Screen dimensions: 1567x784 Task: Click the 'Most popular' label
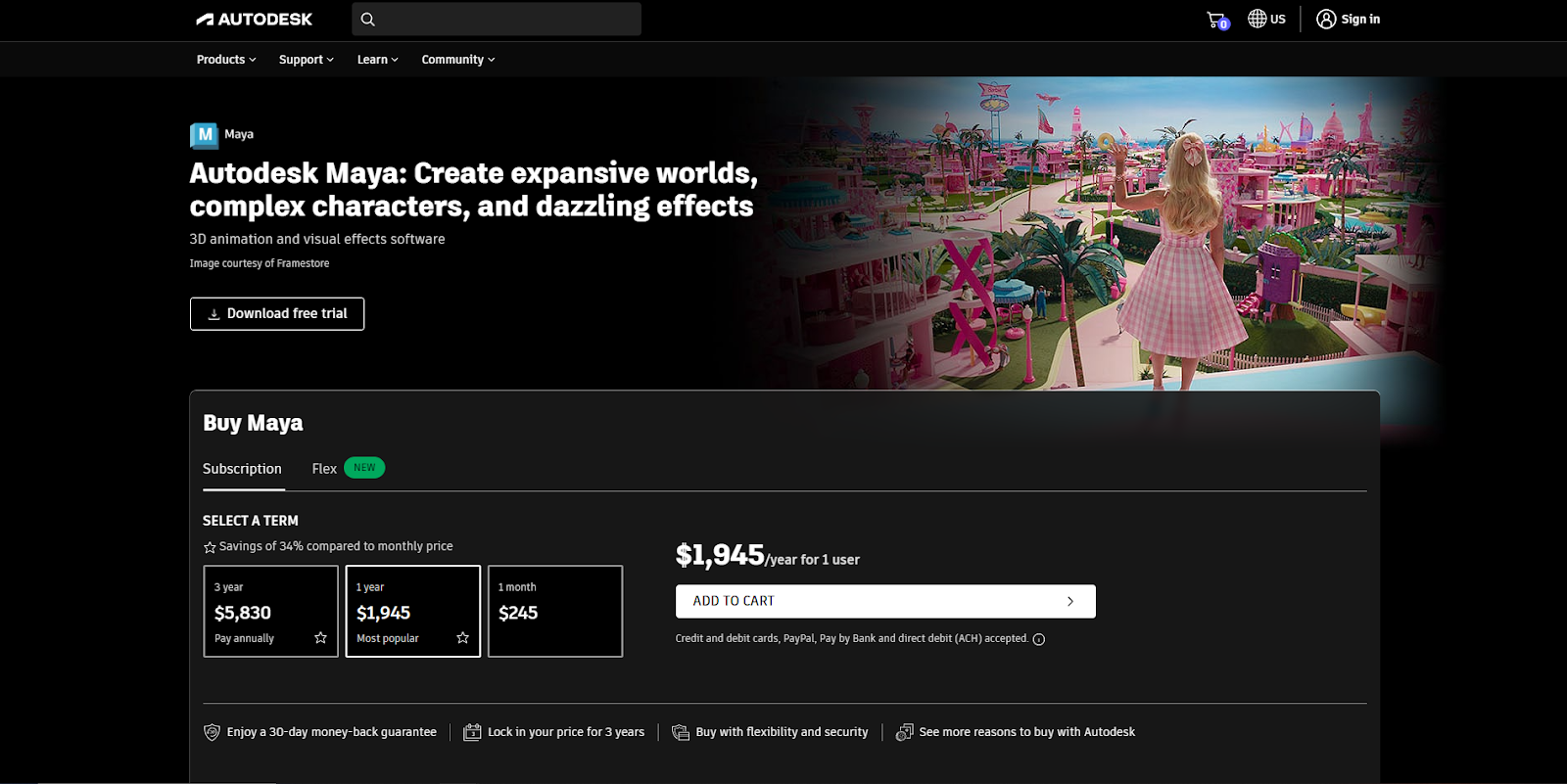click(x=388, y=638)
